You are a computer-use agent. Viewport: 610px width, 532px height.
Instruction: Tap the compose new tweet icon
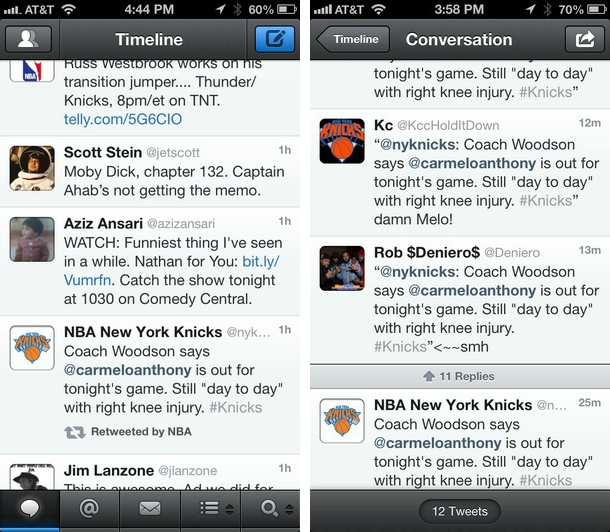(x=275, y=39)
